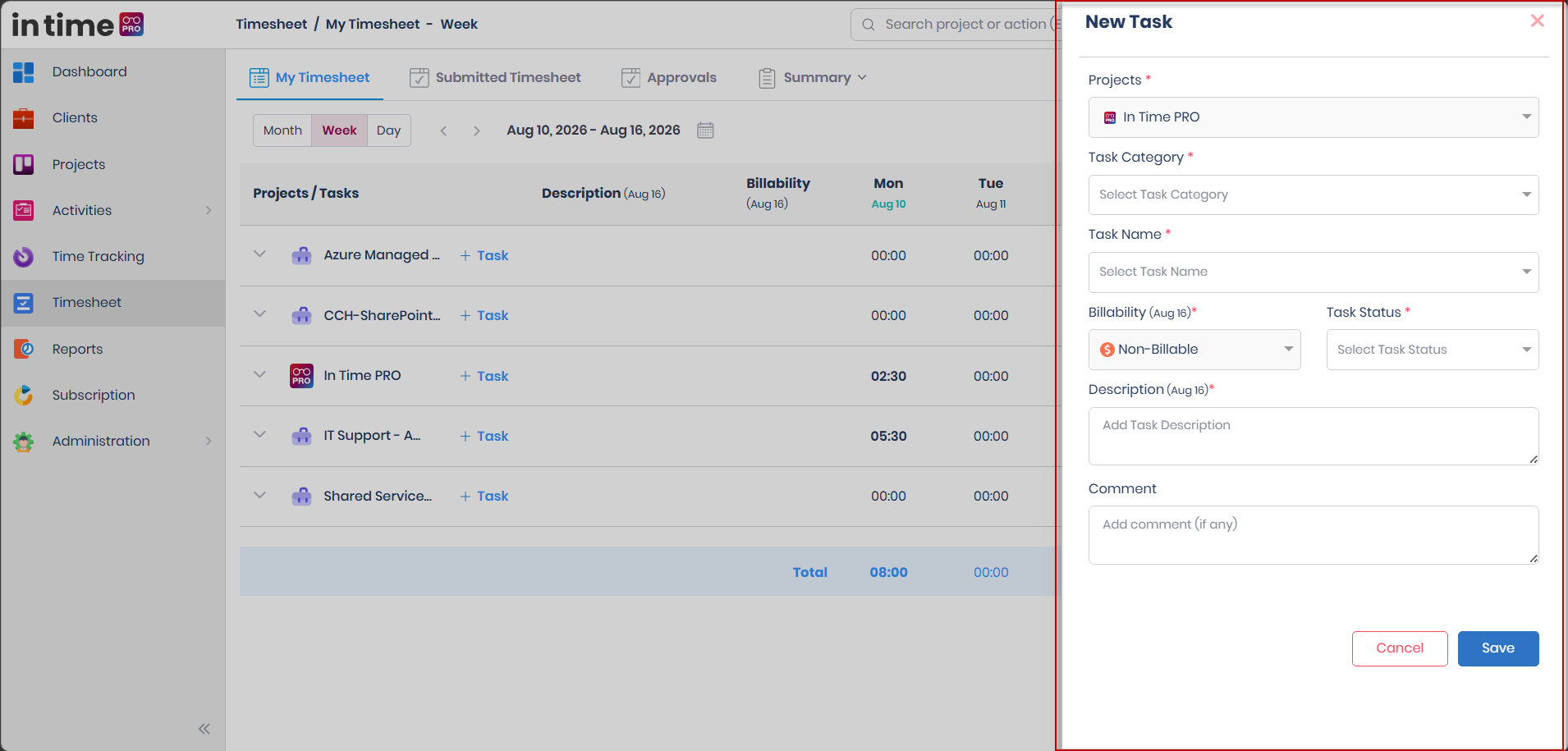Select the Week view
1568x751 pixels.
pyautogui.click(x=339, y=131)
